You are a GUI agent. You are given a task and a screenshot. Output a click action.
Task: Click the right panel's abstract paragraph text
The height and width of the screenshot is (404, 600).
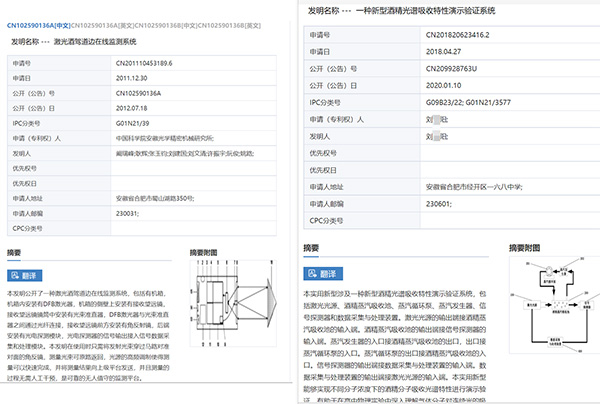[395, 347]
